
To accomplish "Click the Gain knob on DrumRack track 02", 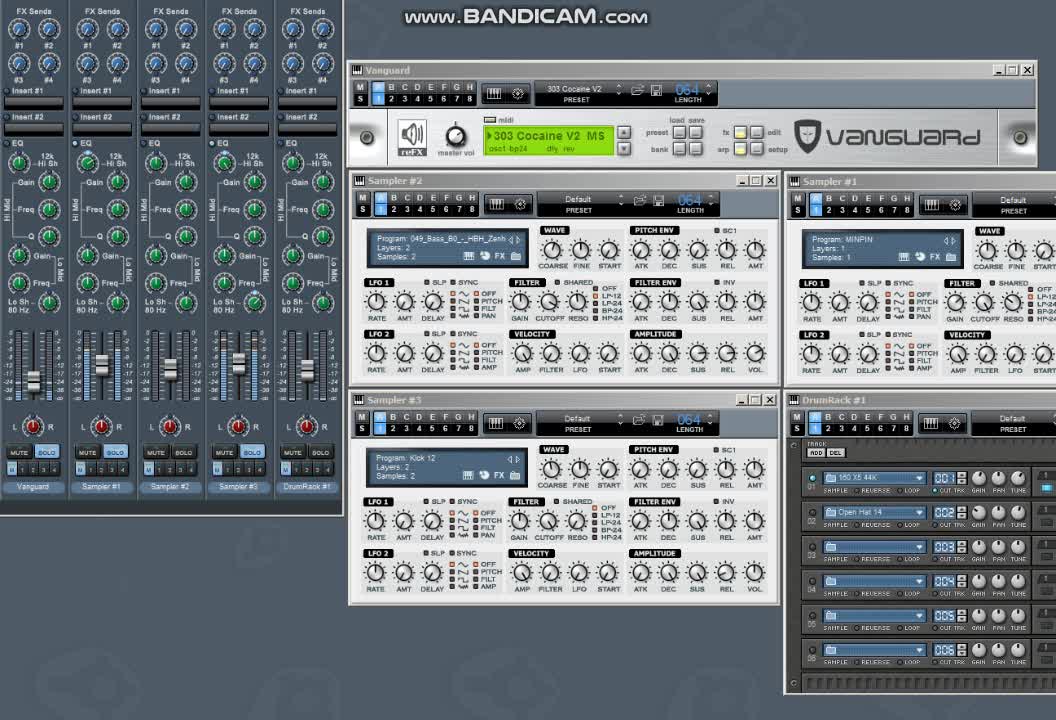I will pyautogui.click(x=979, y=513).
